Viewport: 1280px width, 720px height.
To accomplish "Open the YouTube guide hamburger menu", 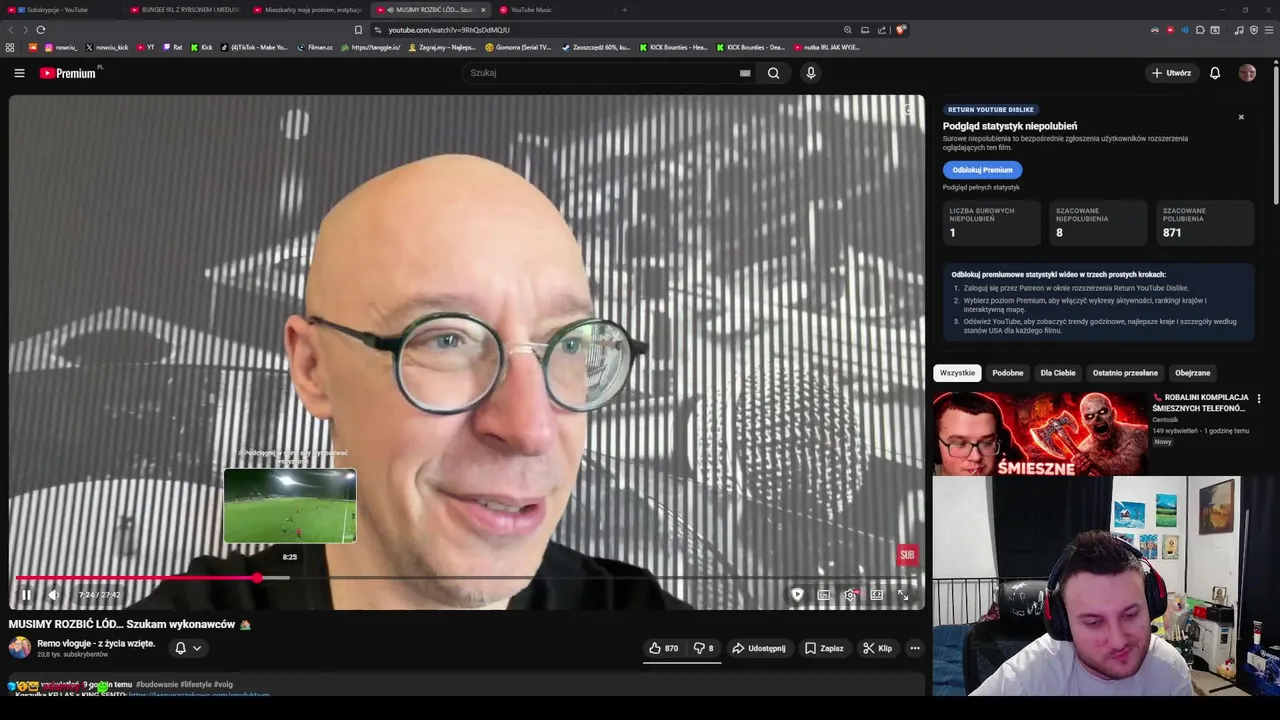I will click(x=19, y=73).
